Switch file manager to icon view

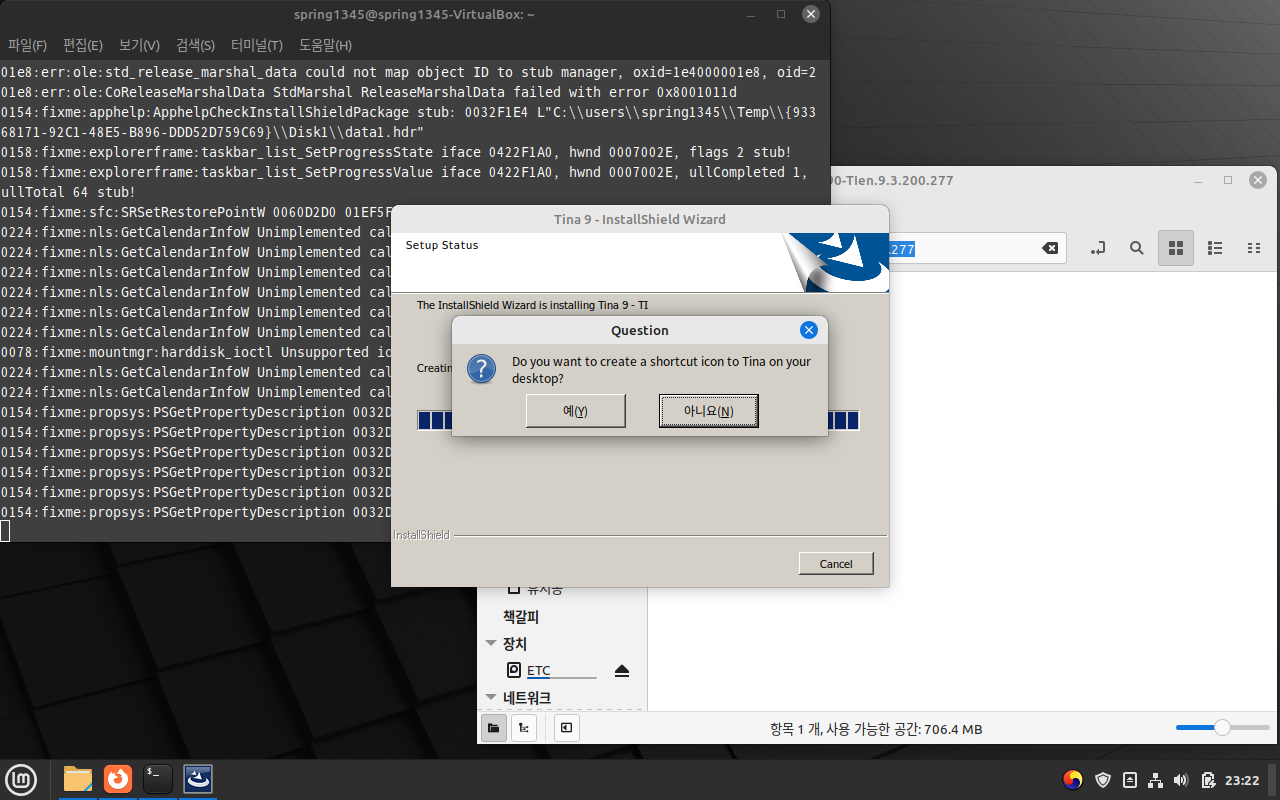click(1176, 248)
